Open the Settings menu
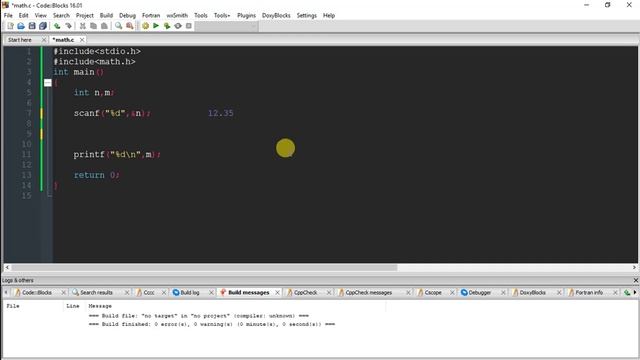The width and height of the screenshot is (640, 360). pyautogui.click(x=307, y=16)
